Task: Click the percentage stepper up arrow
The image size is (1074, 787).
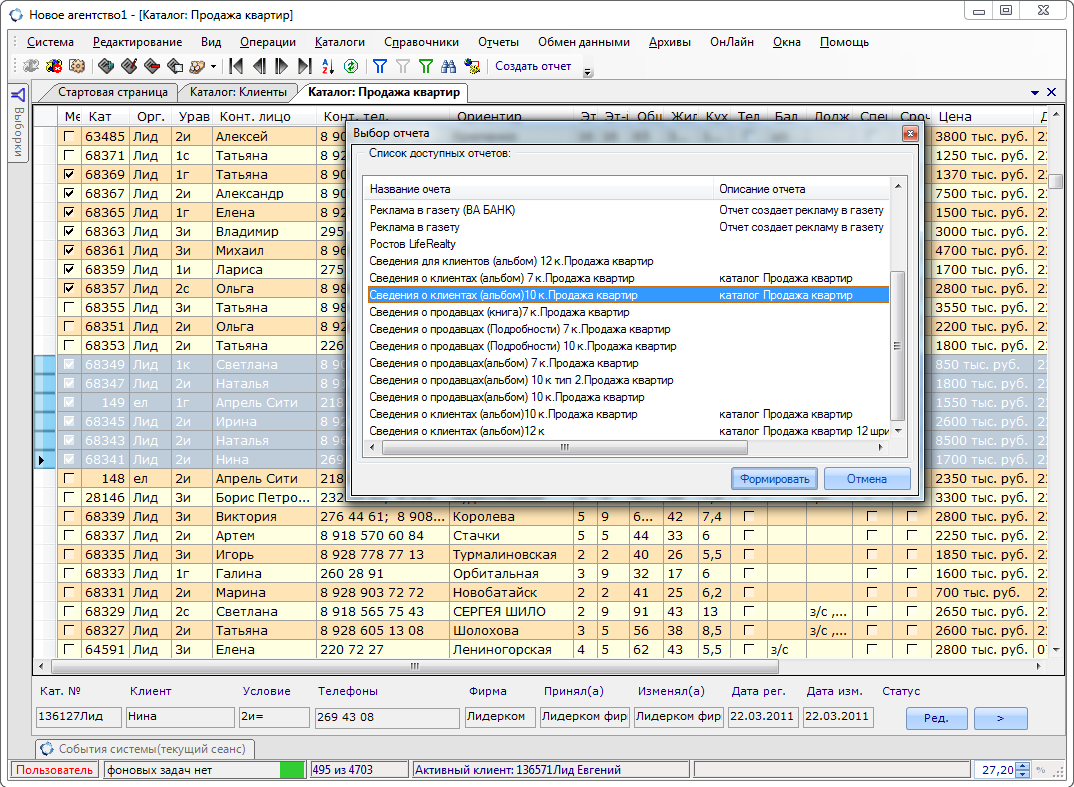Action: (1022, 766)
